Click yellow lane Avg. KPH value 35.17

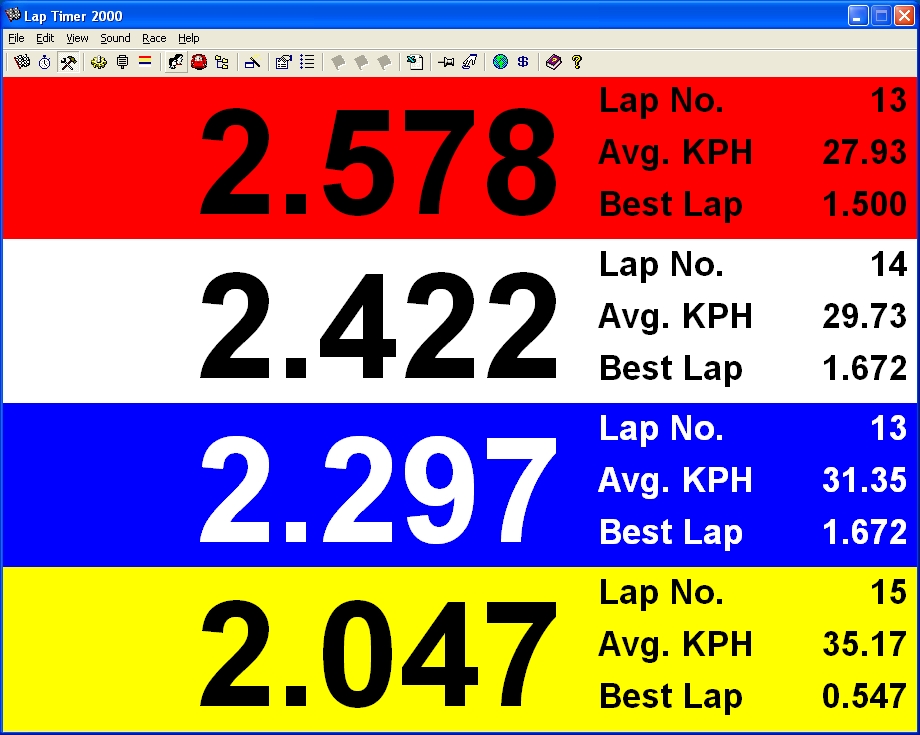tap(865, 644)
